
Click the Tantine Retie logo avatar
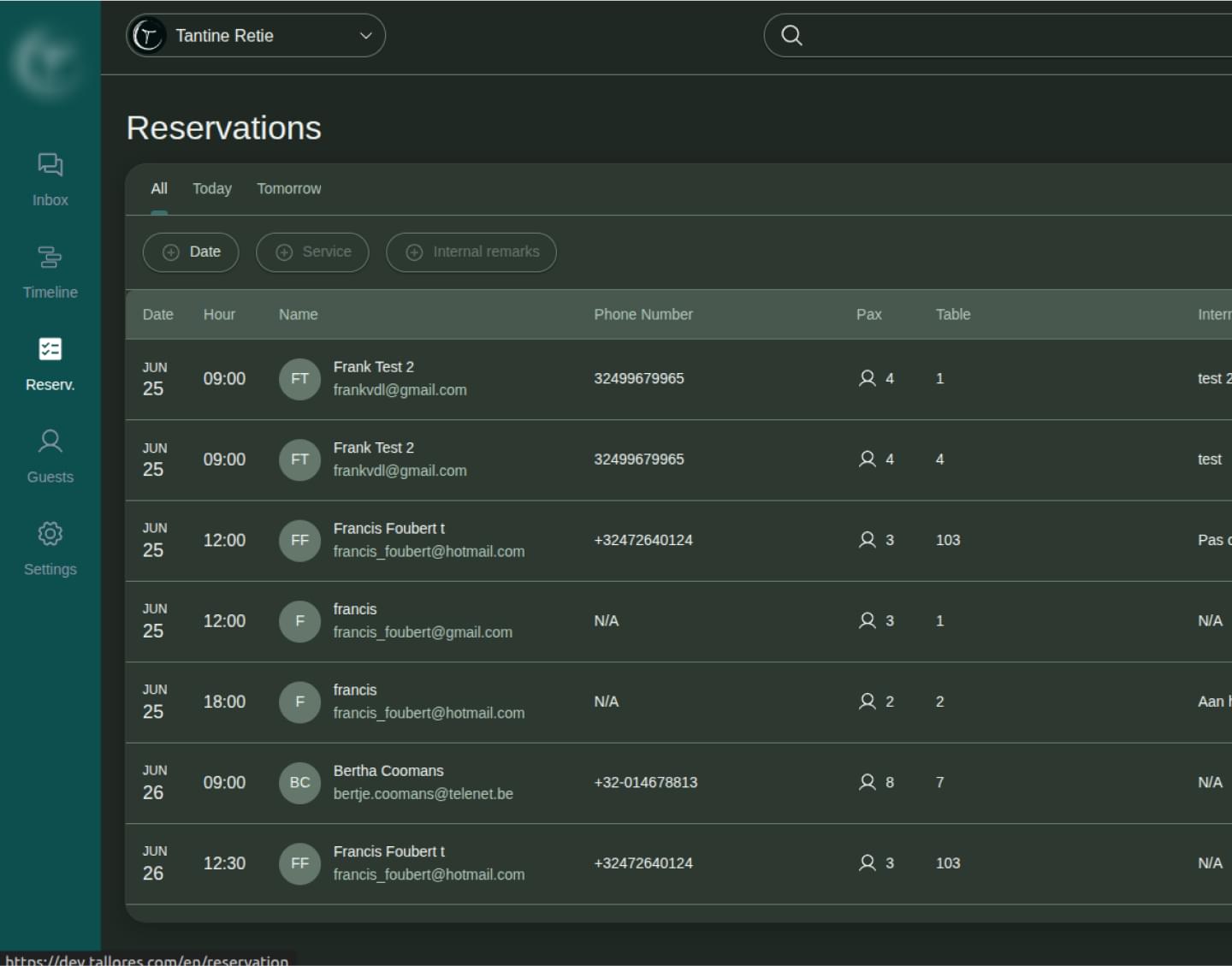point(147,36)
